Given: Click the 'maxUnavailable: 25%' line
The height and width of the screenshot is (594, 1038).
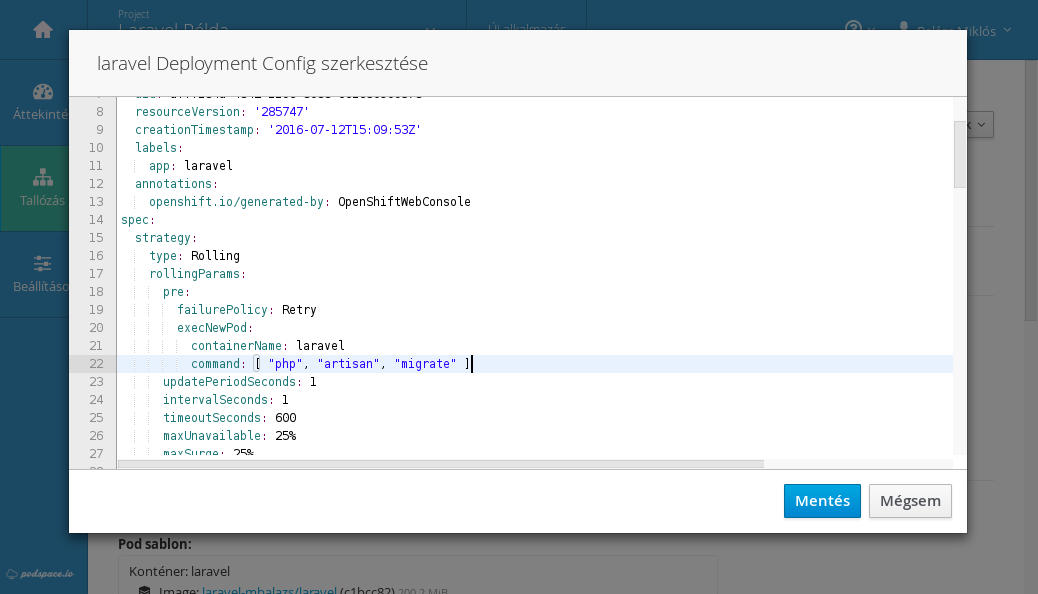Looking at the screenshot, I should pyautogui.click(x=230, y=436).
